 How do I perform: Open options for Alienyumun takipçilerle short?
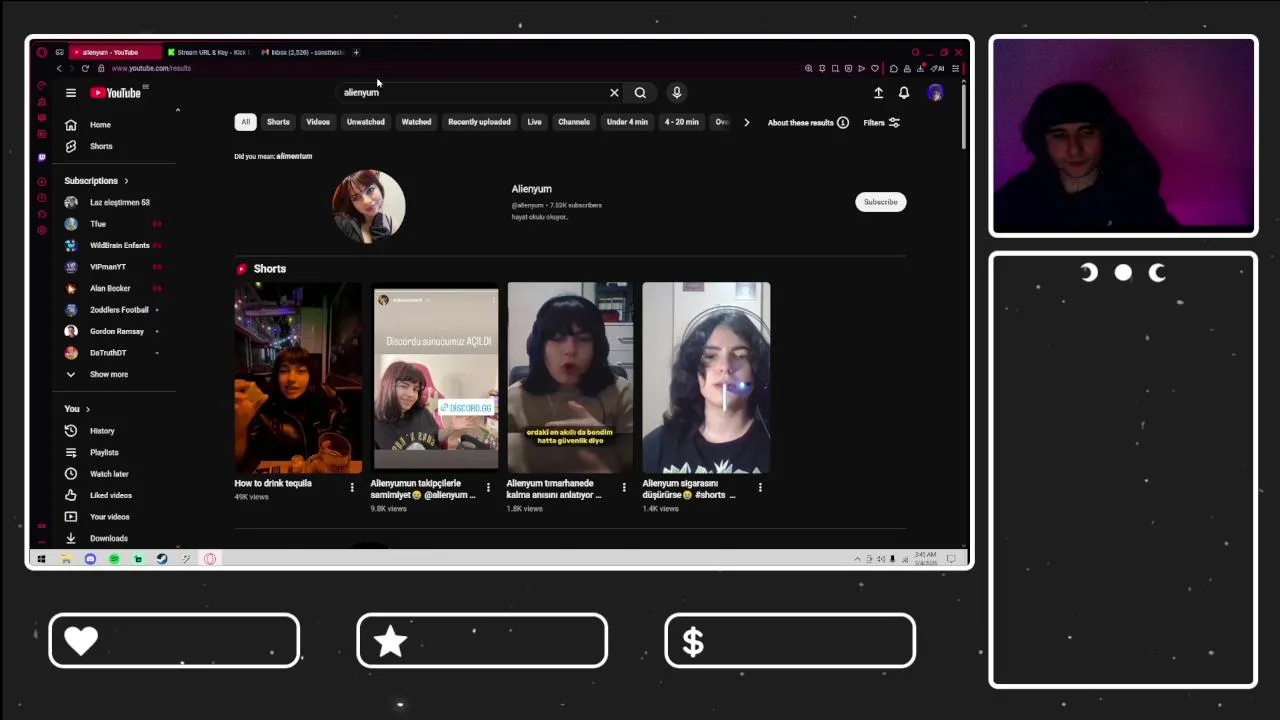click(x=488, y=487)
